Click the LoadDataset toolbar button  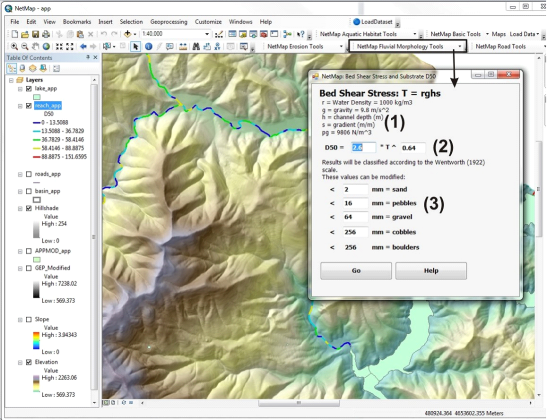point(373,22)
